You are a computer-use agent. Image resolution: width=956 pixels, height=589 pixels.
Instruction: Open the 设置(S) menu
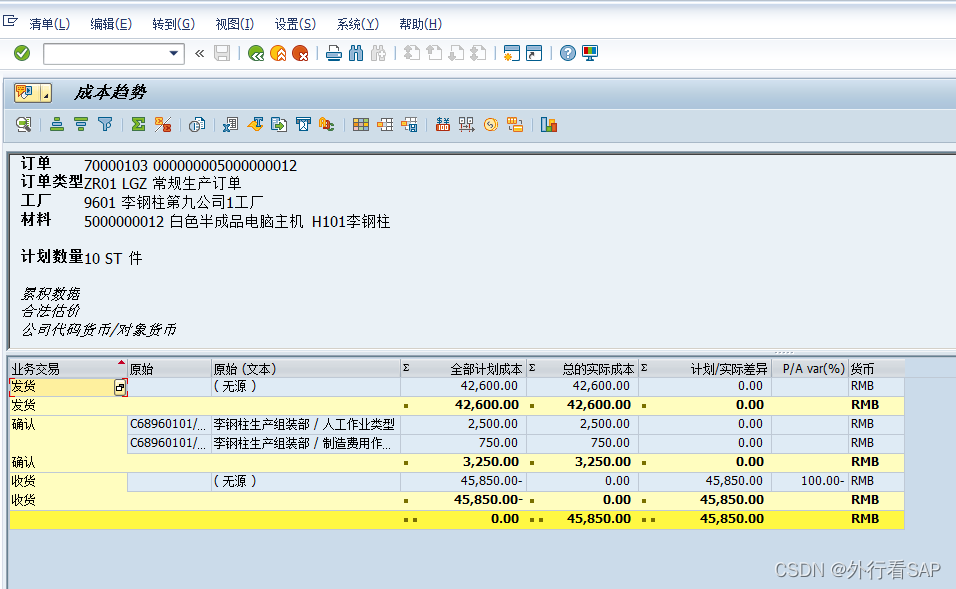click(295, 24)
